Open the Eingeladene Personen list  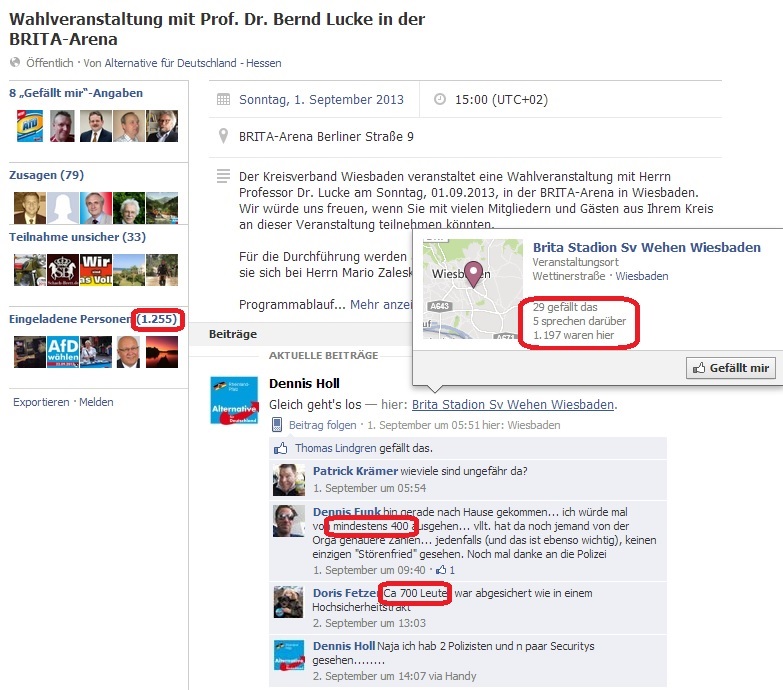click(93, 319)
